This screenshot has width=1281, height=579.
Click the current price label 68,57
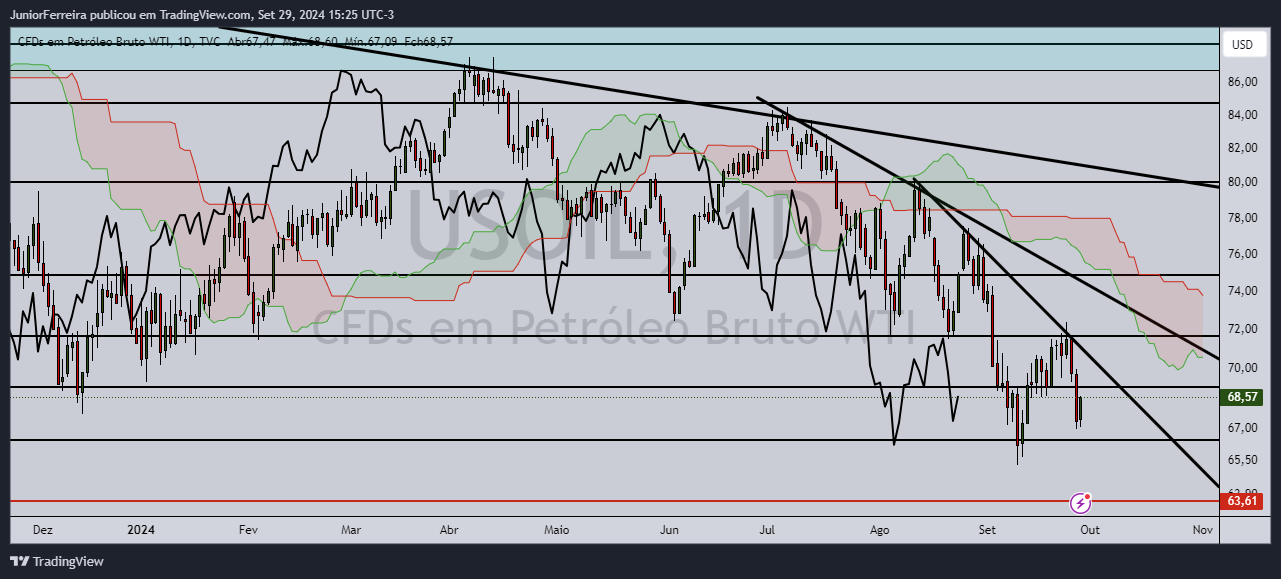pyautogui.click(x=1242, y=397)
